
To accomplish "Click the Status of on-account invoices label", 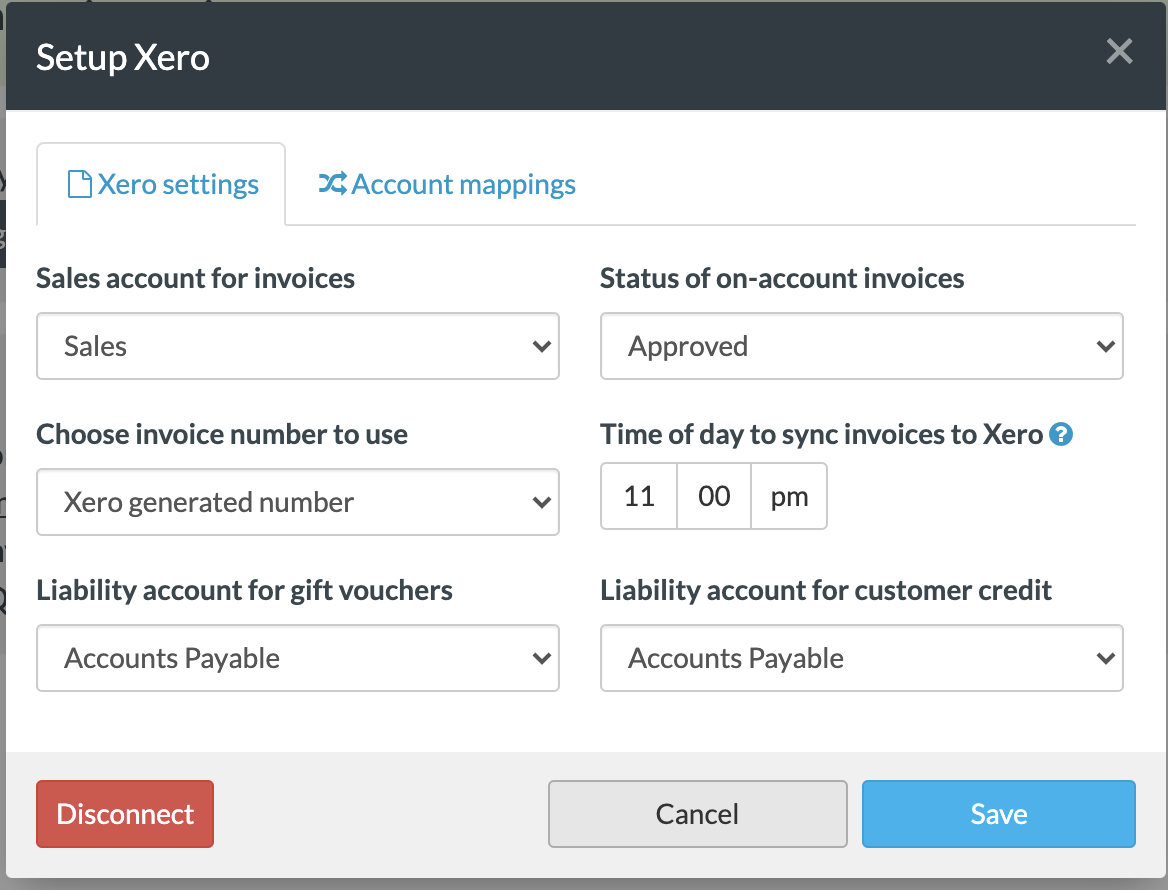I will point(782,279).
